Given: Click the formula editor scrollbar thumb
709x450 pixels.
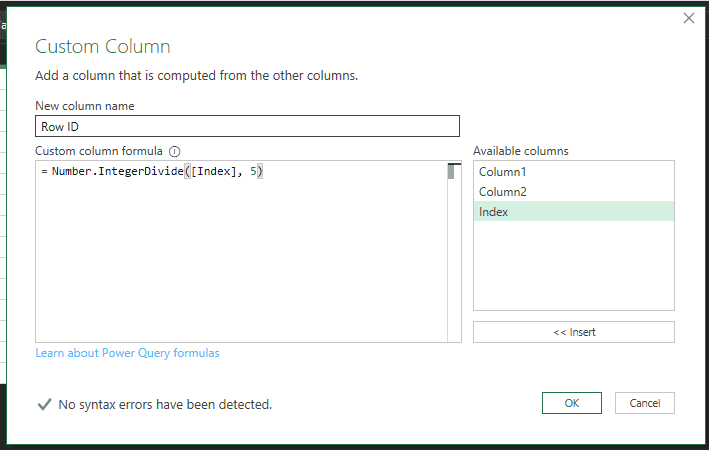Looking at the screenshot, I should click(451, 172).
